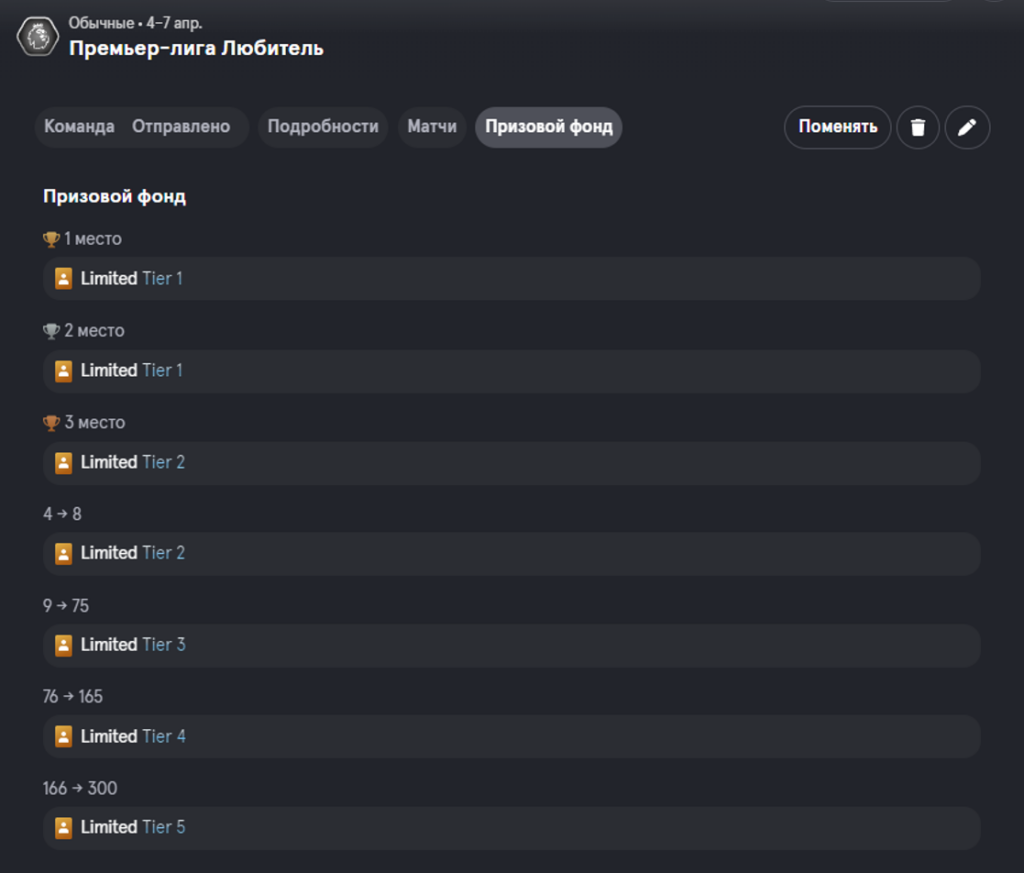This screenshot has width=1024, height=873.
Task: Click the gold trophy icon for 1 место
Action: coord(51,239)
